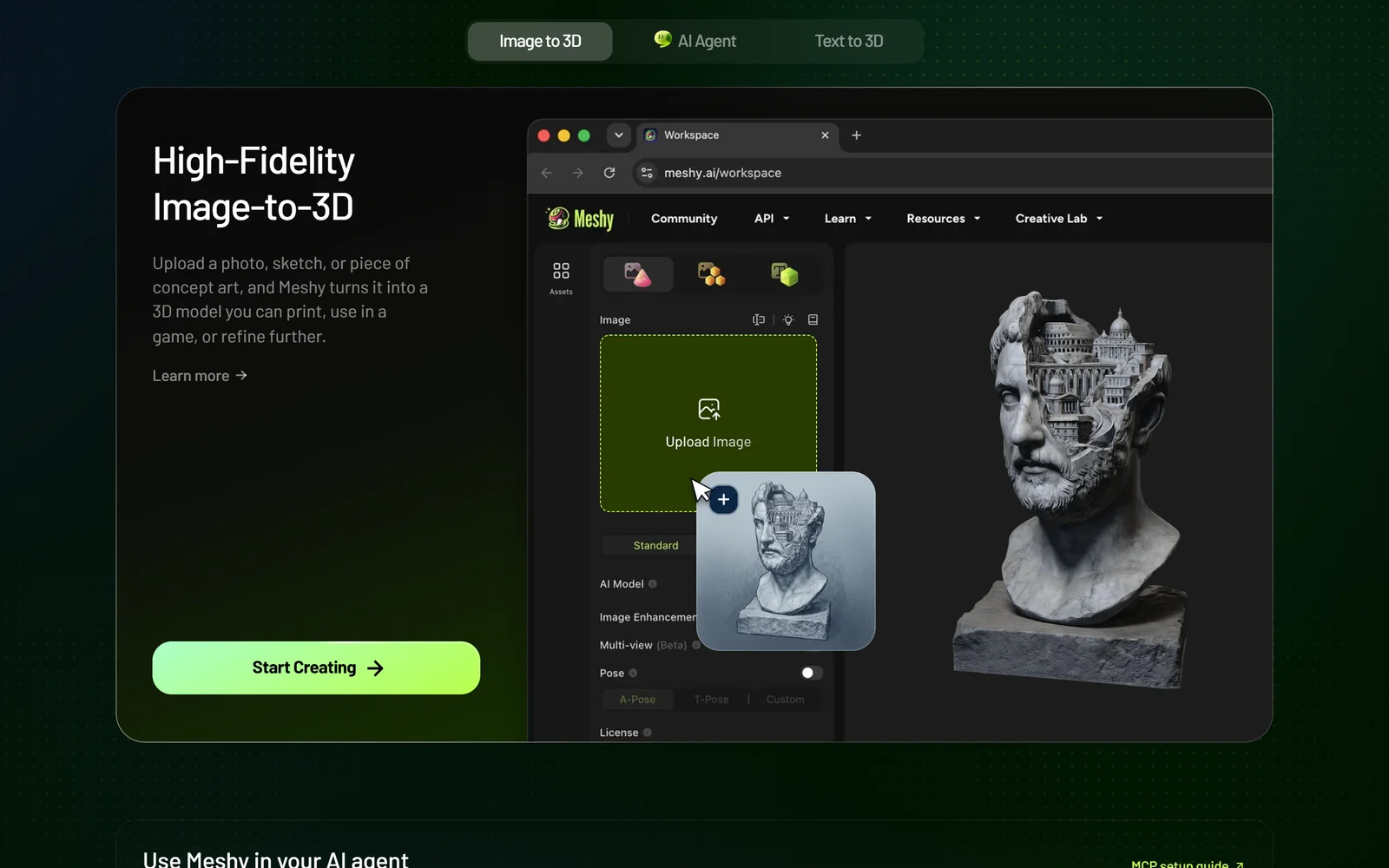Click the plus badge on dragged image
Viewport: 1389px width, 868px height.
tap(723, 499)
